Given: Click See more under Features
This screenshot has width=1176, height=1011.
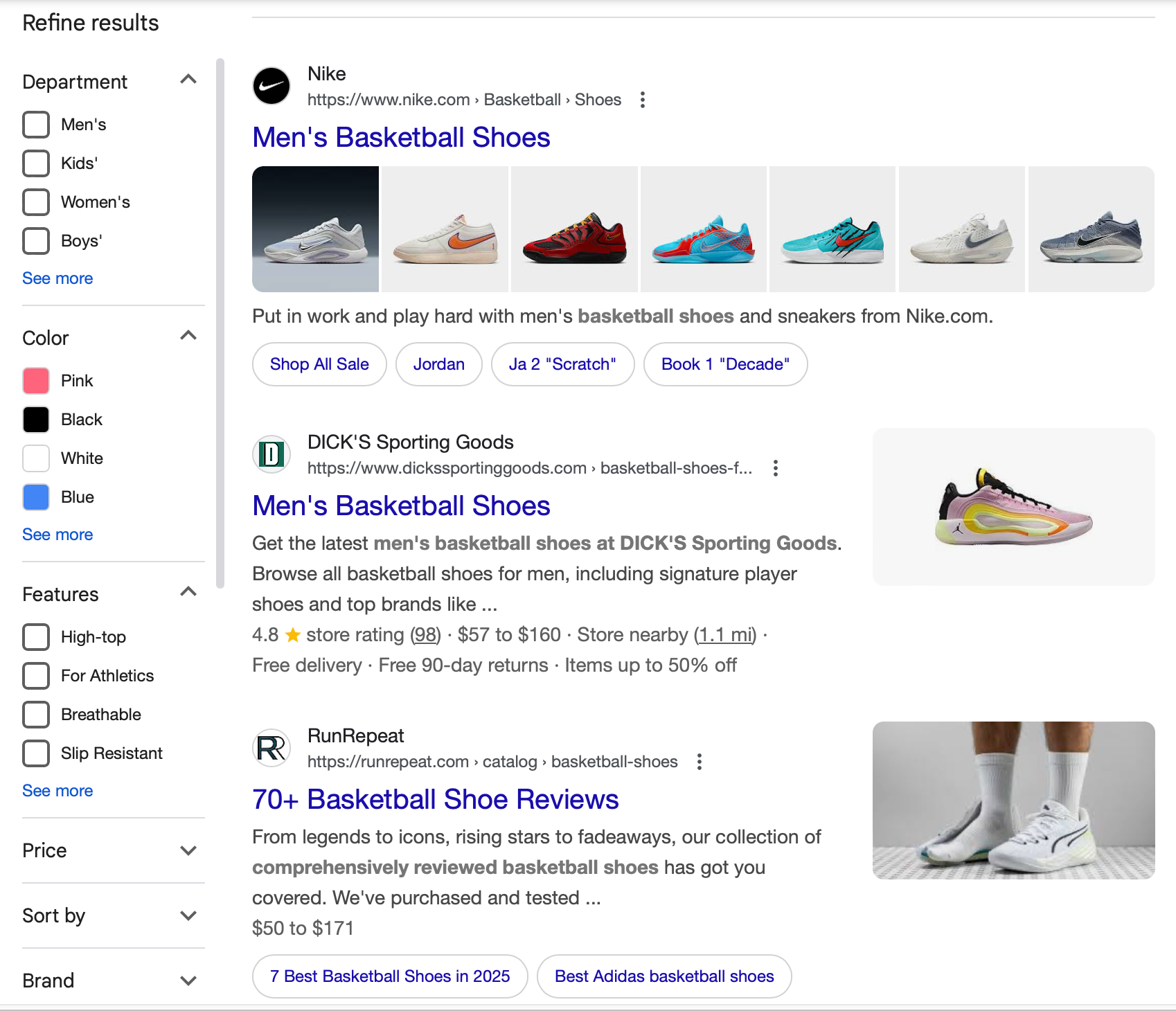Looking at the screenshot, I should (57, 791).
